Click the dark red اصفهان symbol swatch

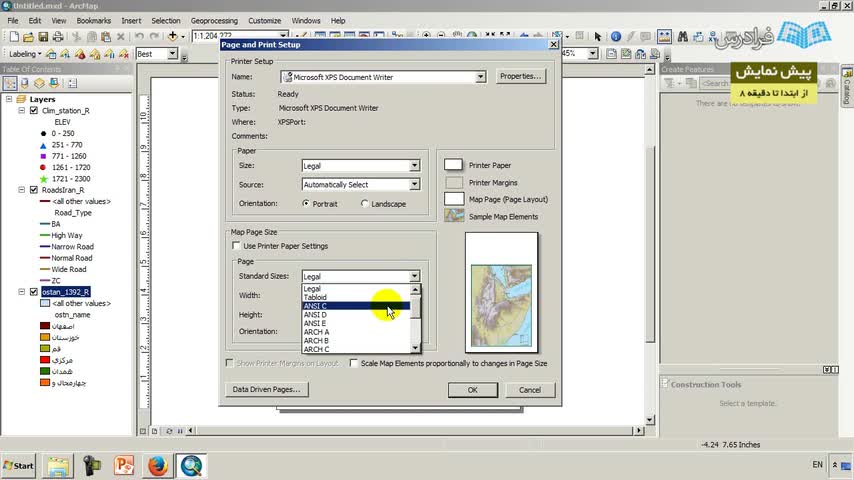click(x=45, y=326)
